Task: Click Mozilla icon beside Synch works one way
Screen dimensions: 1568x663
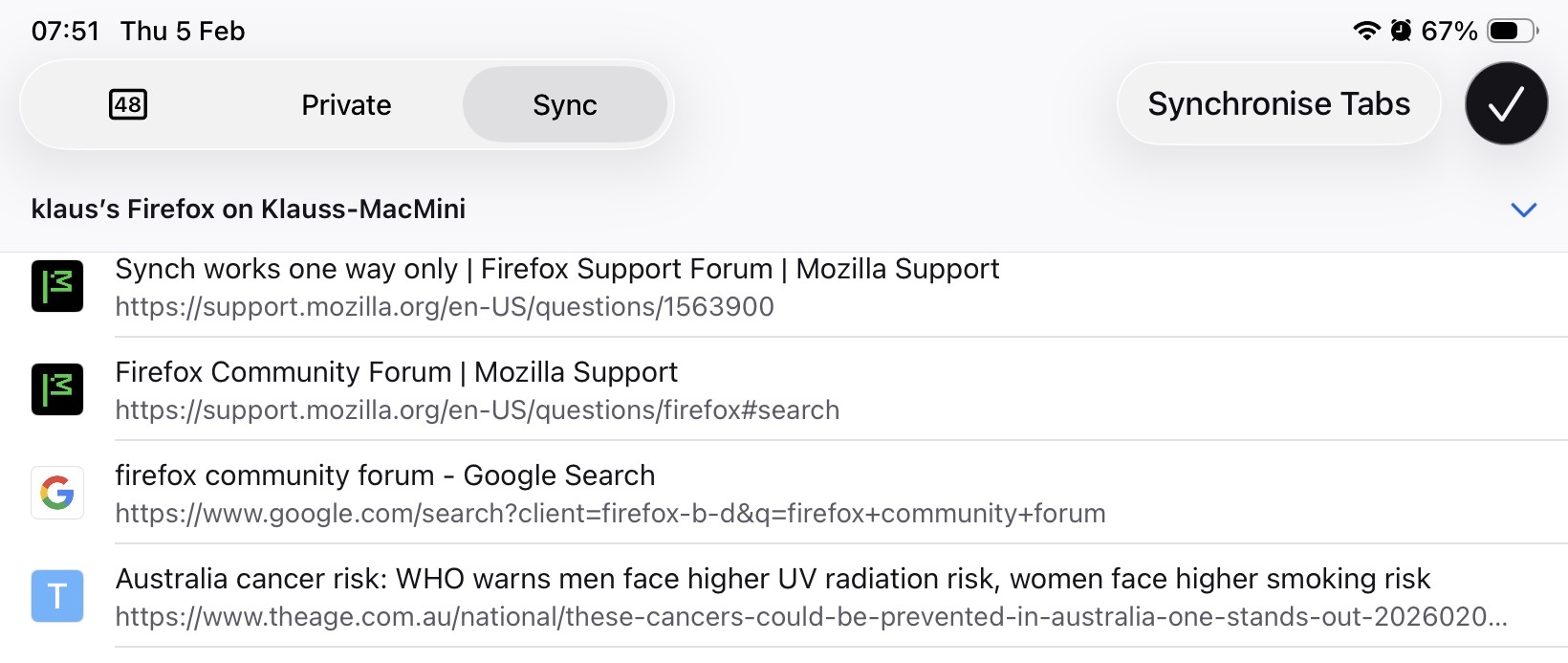Action: click(x=57, y=287)
